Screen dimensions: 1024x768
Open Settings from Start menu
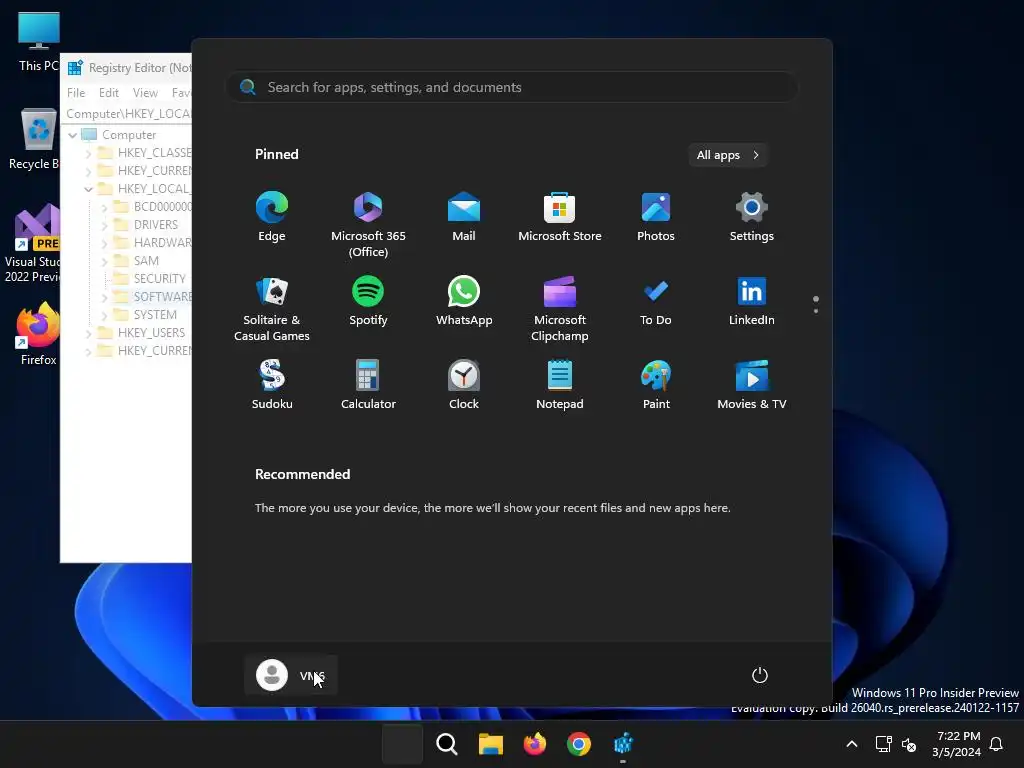[x=752, y=217]
